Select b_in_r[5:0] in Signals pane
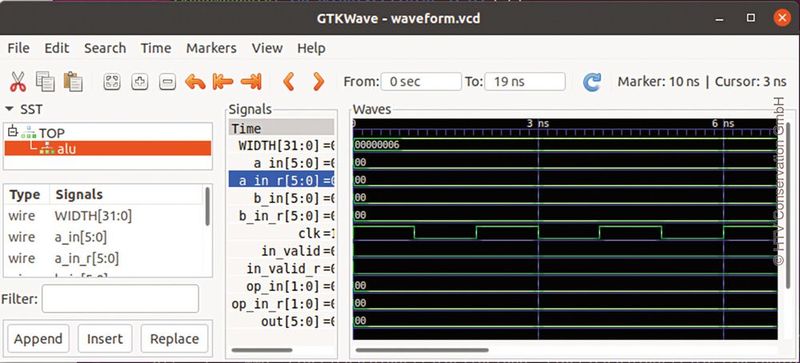800x363 pixels. point(282,216)
